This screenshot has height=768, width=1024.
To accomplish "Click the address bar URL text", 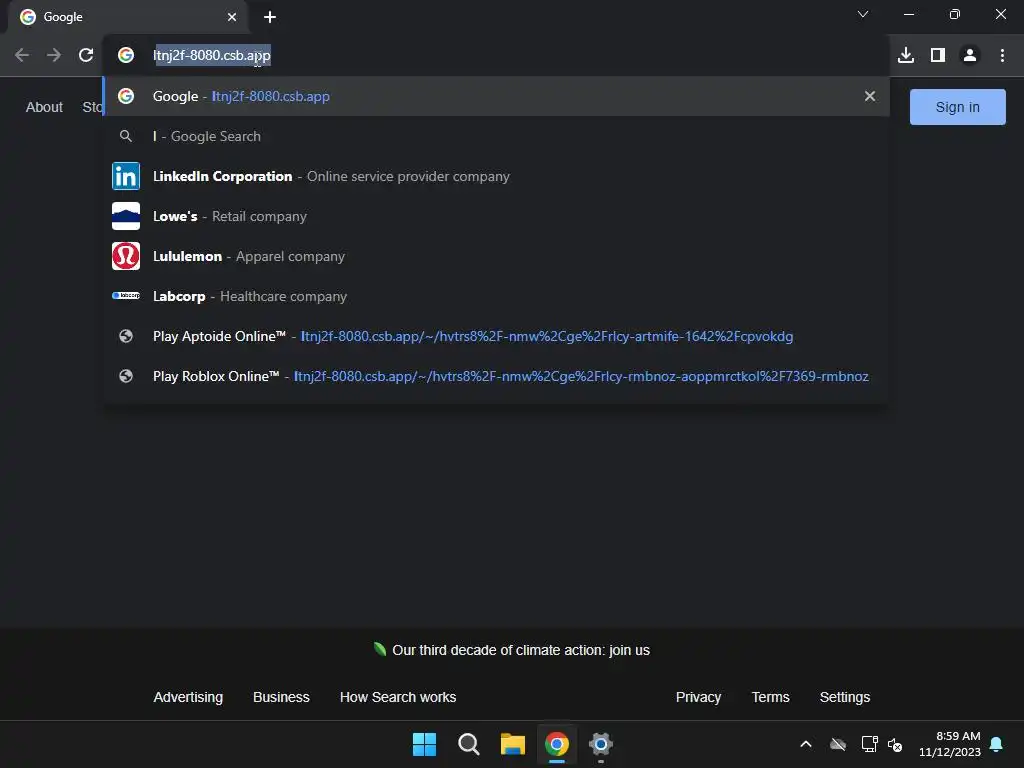I will (212, 56).
